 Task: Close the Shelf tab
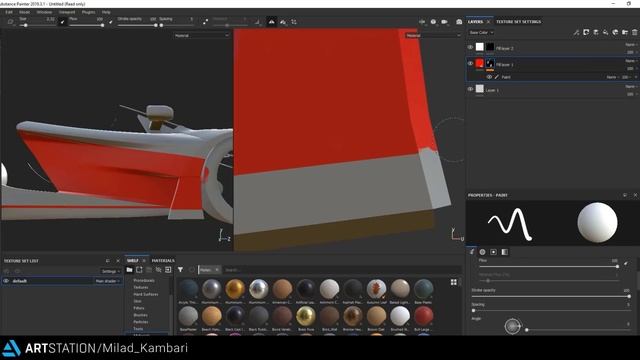pos(144,260)
